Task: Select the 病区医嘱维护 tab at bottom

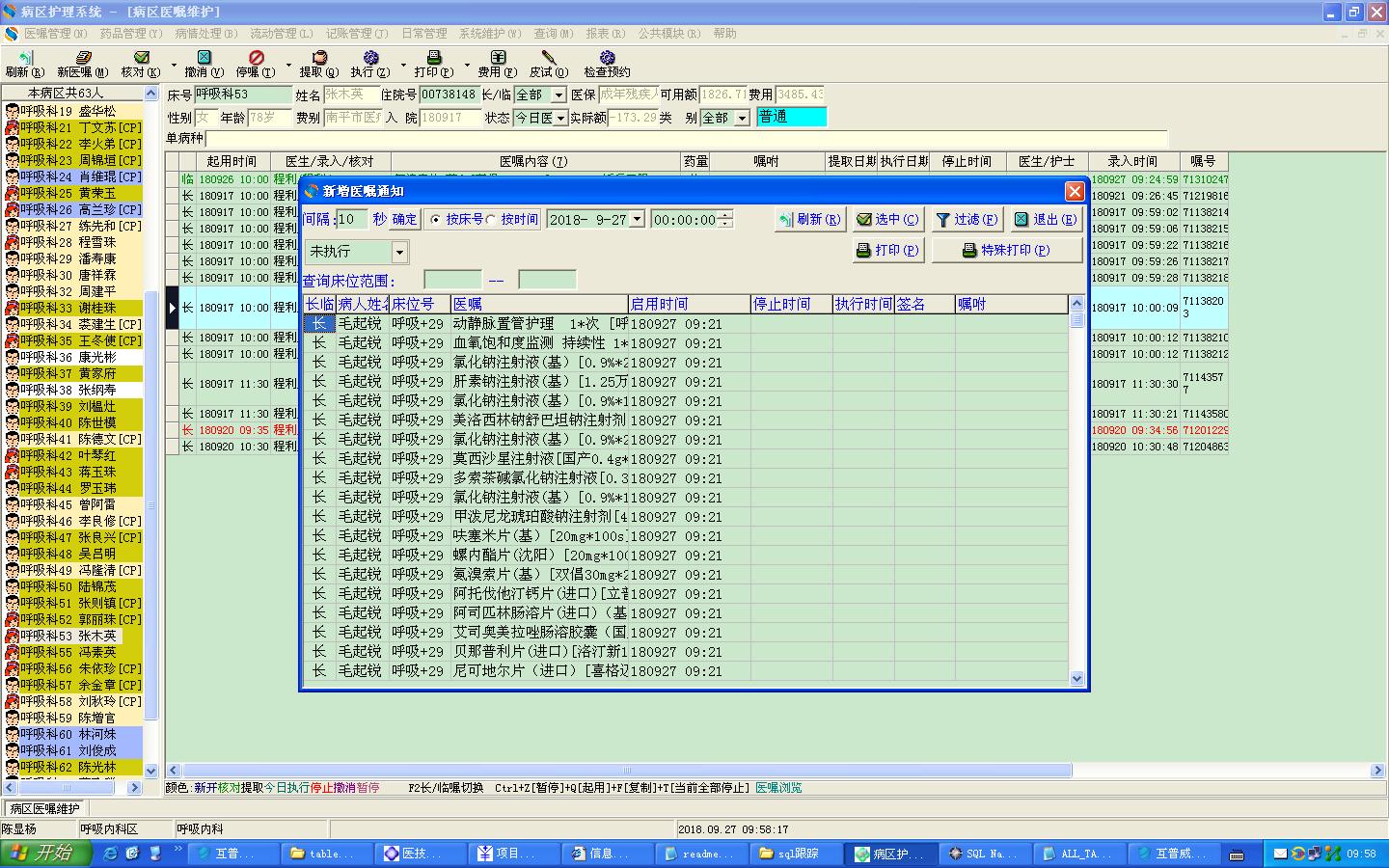Action: click(x=45, y=809)
